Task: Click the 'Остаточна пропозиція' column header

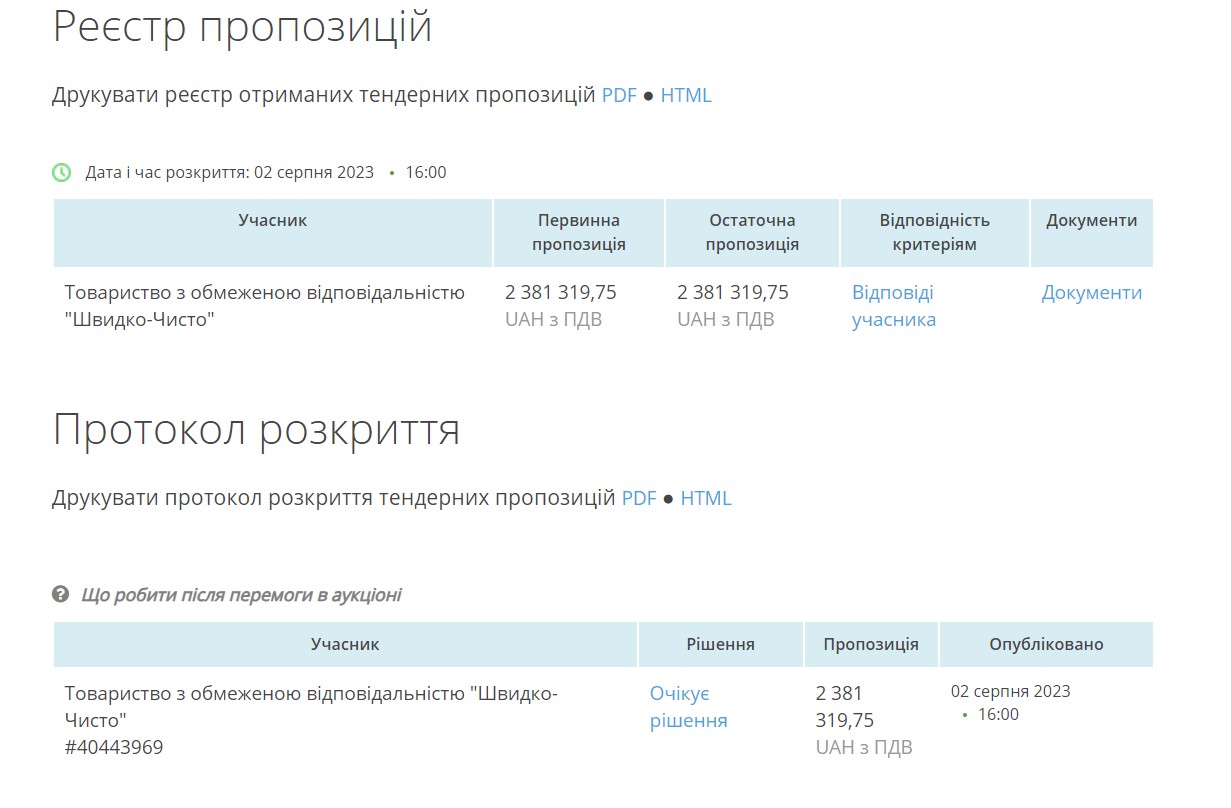Action: (x=752, y=232)
